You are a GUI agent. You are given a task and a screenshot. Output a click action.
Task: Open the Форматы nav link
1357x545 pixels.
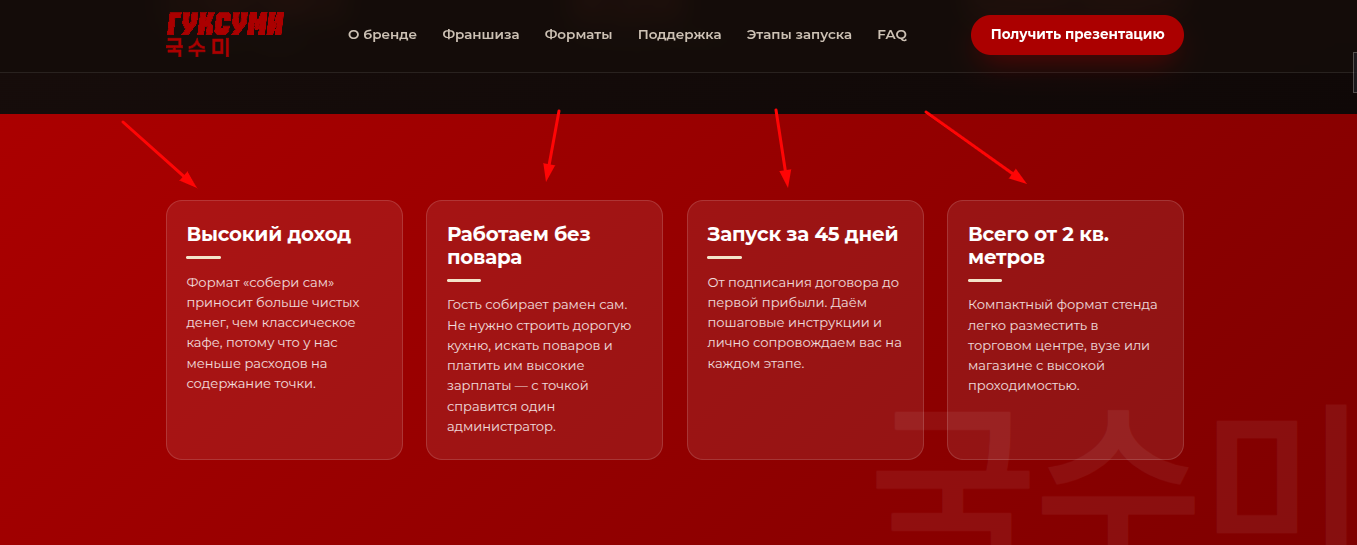point(578,34)
